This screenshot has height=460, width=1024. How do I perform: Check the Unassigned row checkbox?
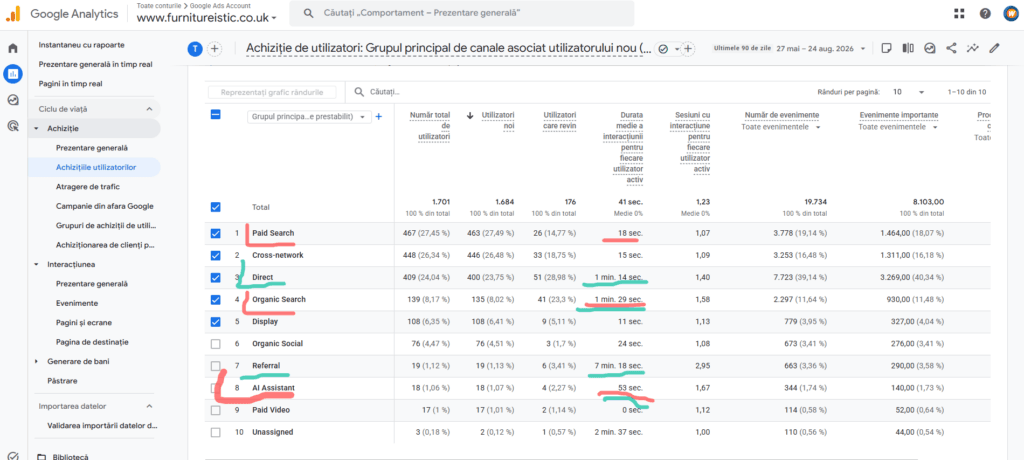point(216,433)
